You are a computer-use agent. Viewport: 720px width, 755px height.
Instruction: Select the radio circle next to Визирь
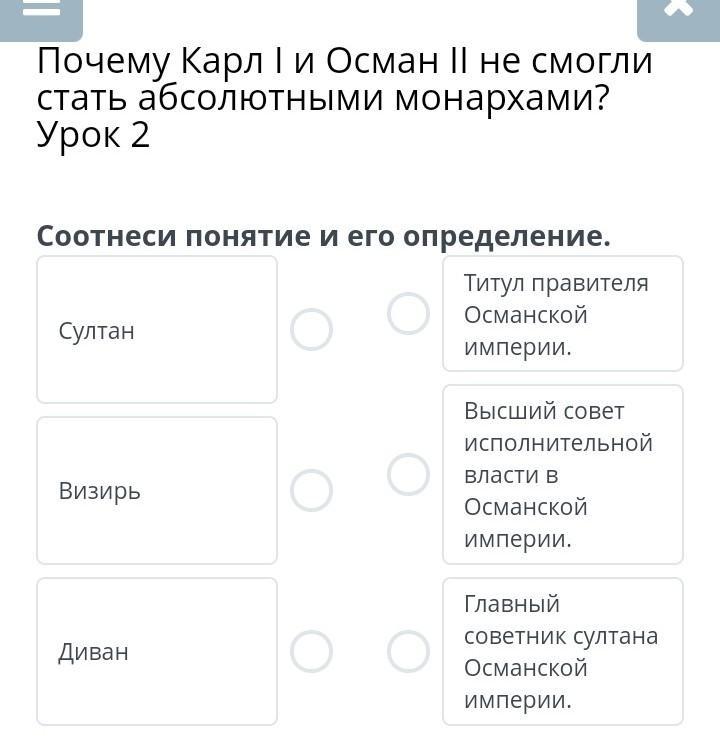pos(311,491)
